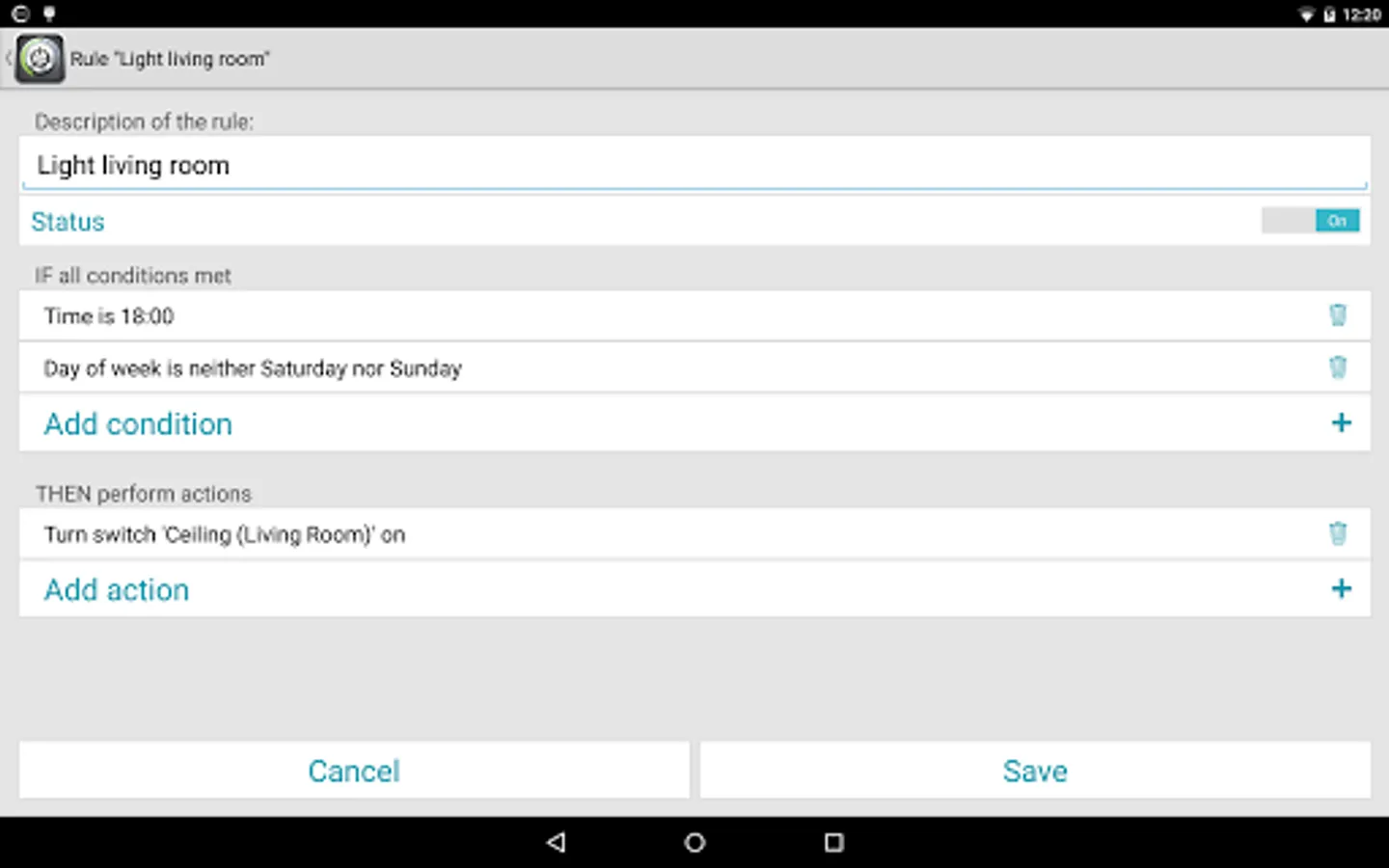Image resolution: width=1389 pixels, height=868 pixels.
Task: Edit the rule description text field
Action: (x=694, y=164)
